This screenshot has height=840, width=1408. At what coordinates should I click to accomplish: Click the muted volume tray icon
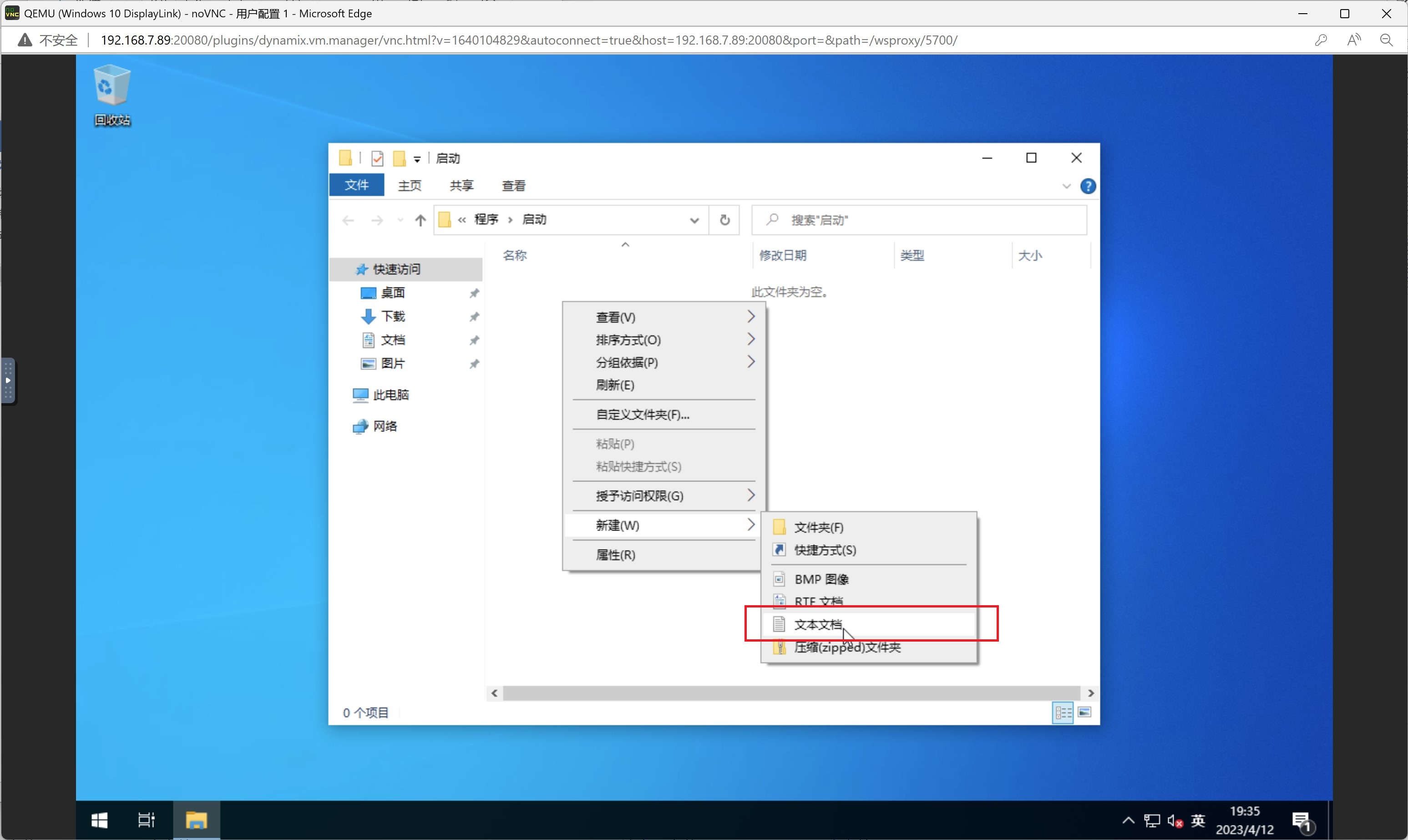pos(1175,821)
